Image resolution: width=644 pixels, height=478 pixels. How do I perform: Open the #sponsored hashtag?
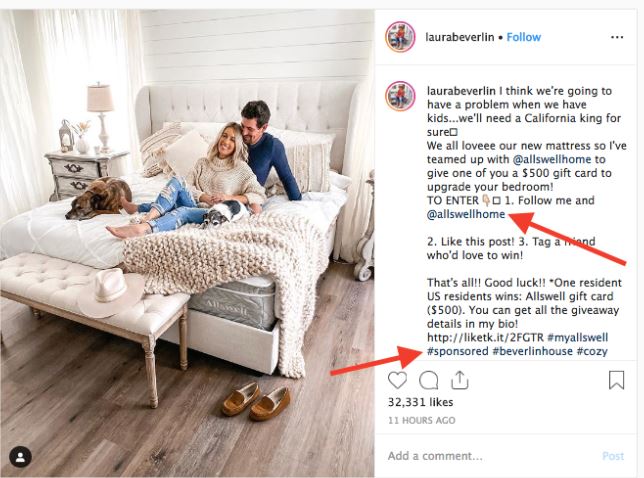[458, 352]
